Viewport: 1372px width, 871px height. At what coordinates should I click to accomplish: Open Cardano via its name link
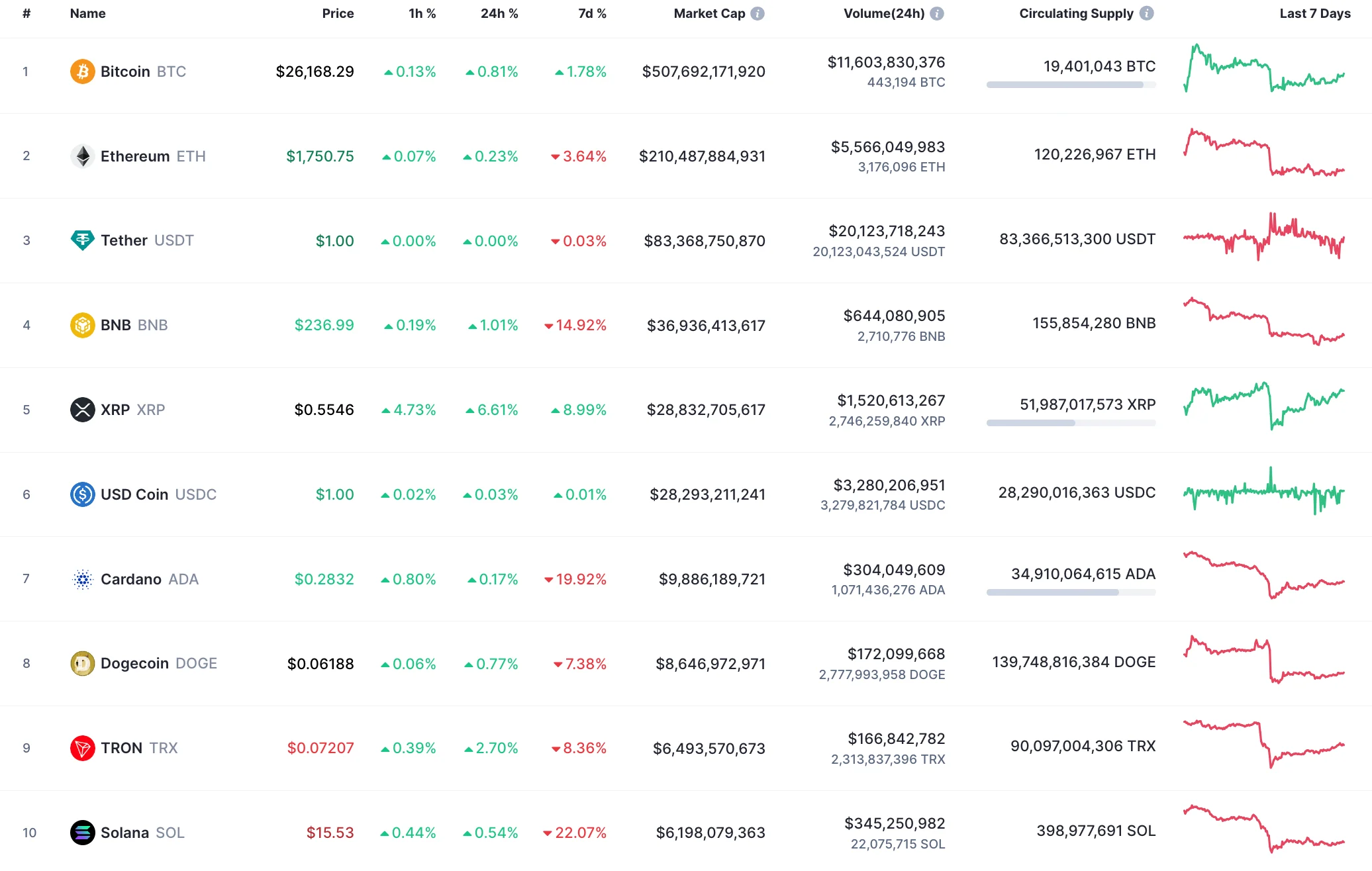[133, 579]
